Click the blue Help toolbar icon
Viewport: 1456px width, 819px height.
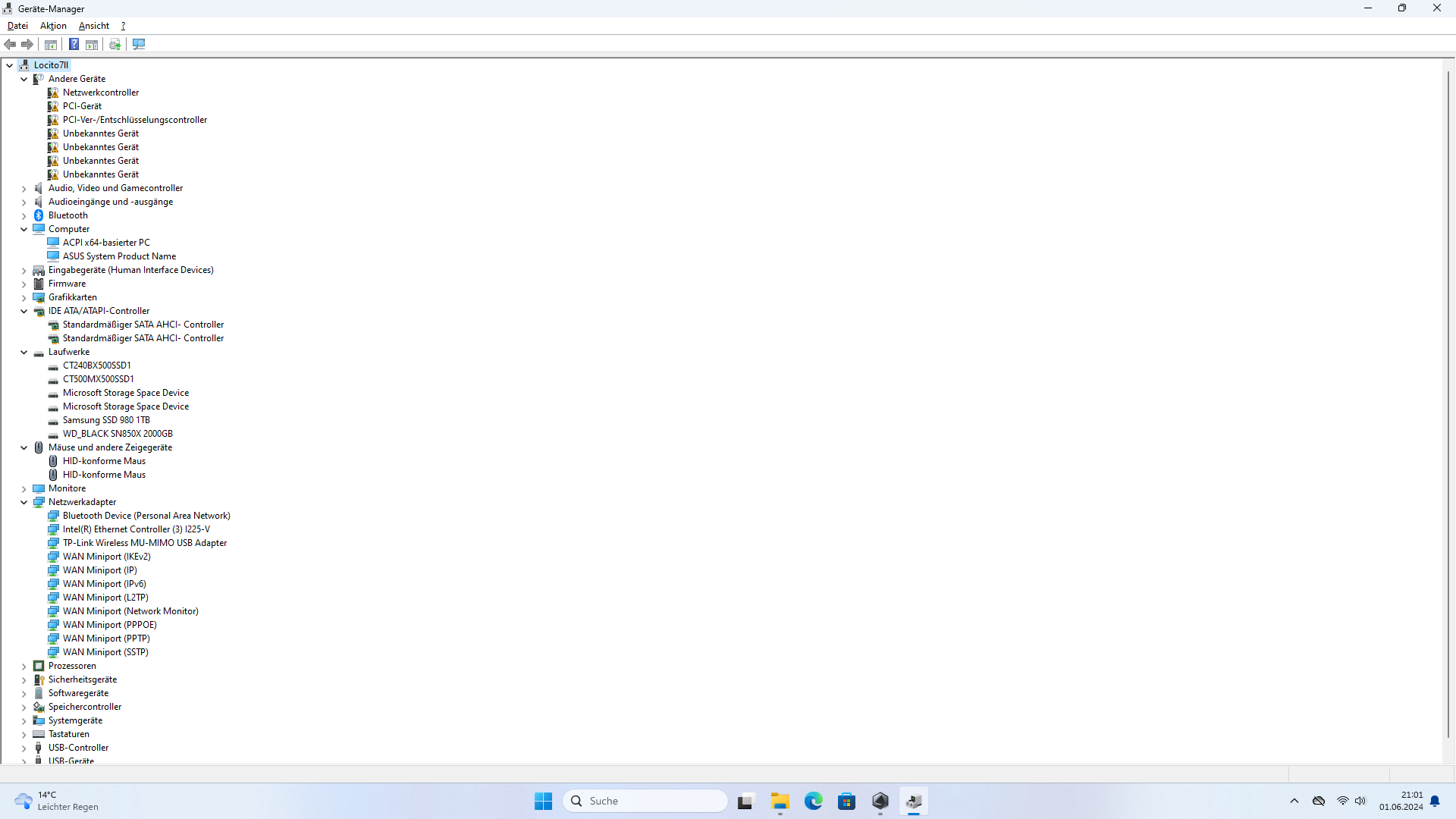pyautogui.click(x=74, y=45)
